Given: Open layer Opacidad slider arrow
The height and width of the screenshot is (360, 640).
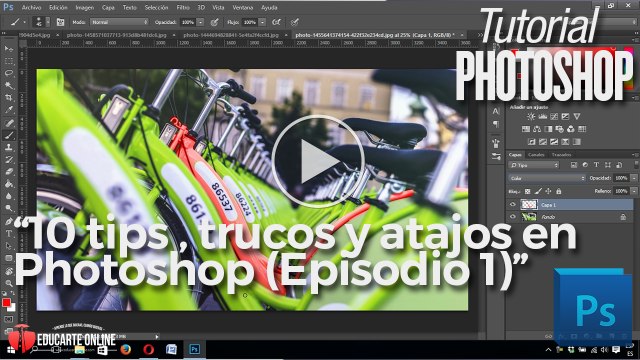Looking at the screenshot, I should [633, 178].
